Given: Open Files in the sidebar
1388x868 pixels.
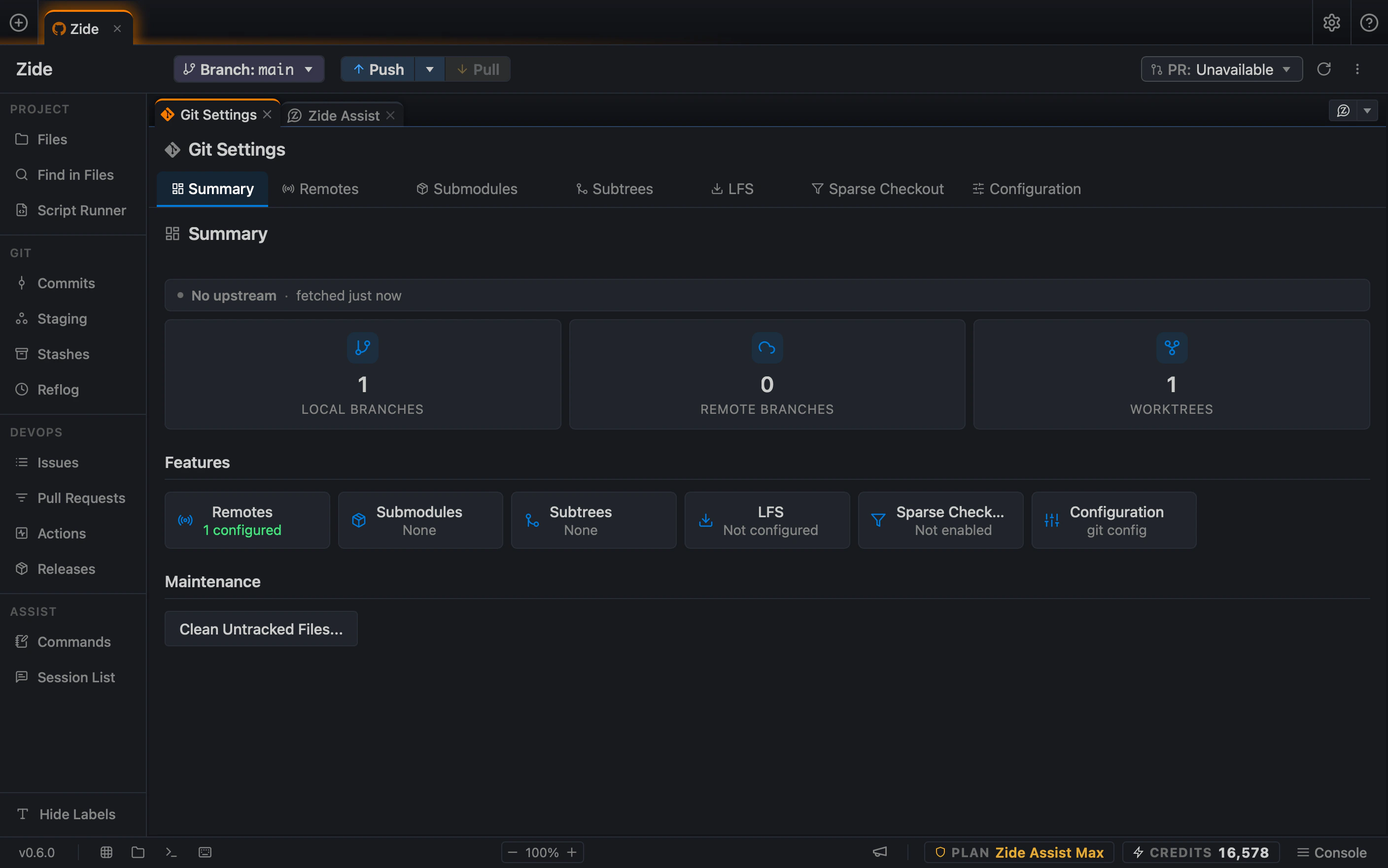Looking at the screenshot, I should tap(73, 139).
